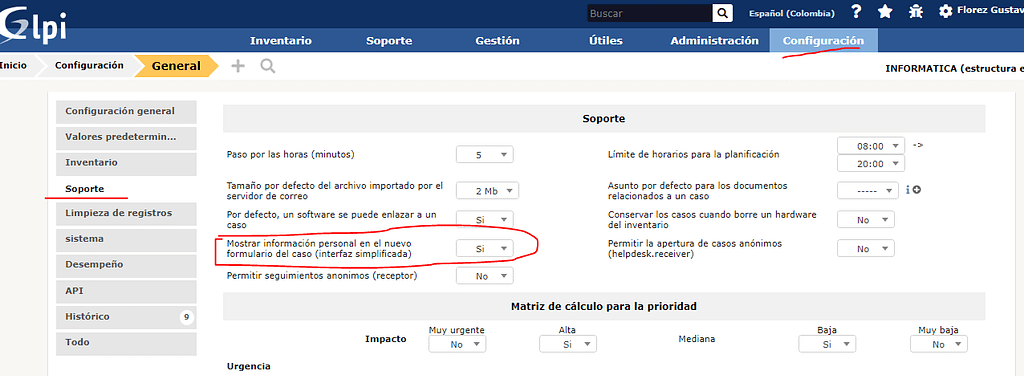Select Limpieza de registros tab

pos(126,213)
